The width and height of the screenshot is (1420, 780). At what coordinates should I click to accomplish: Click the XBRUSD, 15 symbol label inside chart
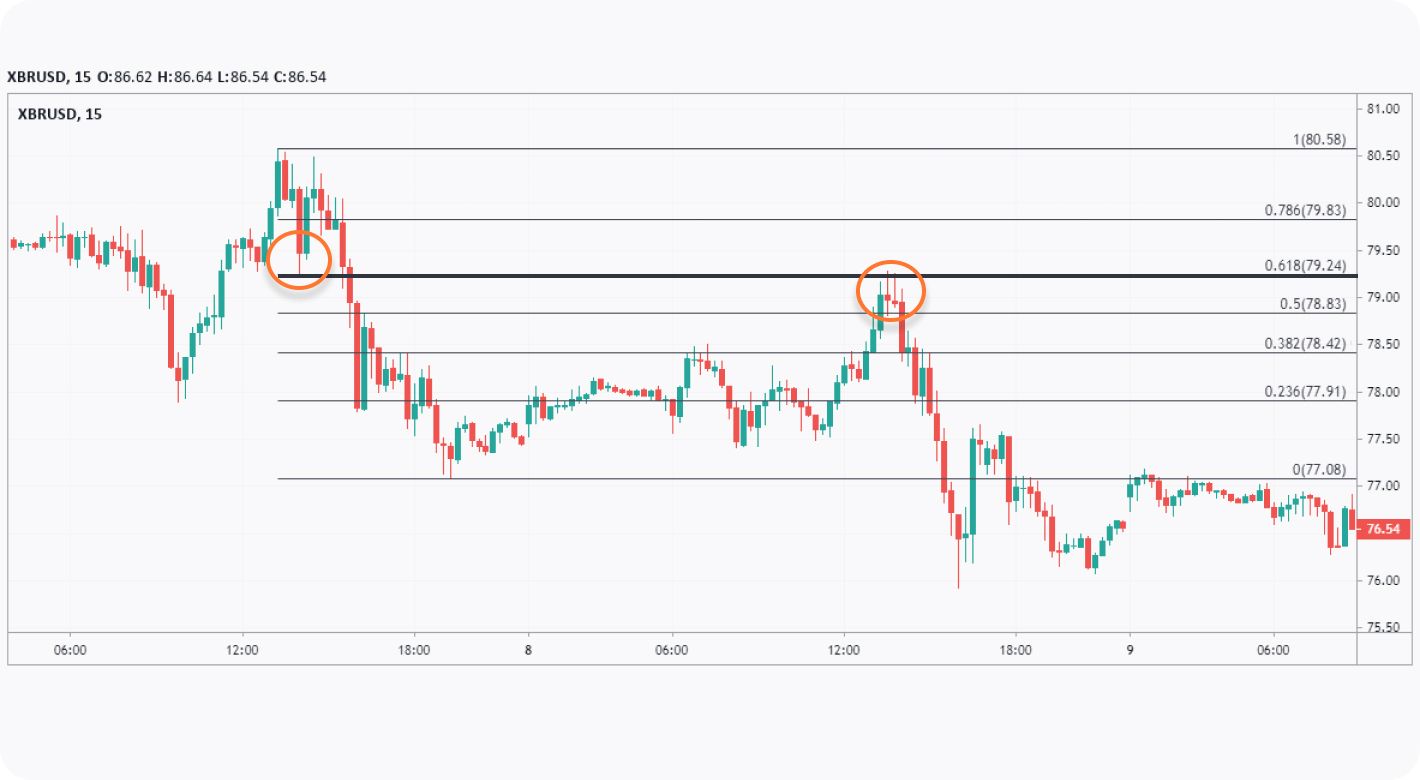pos(60,114)
